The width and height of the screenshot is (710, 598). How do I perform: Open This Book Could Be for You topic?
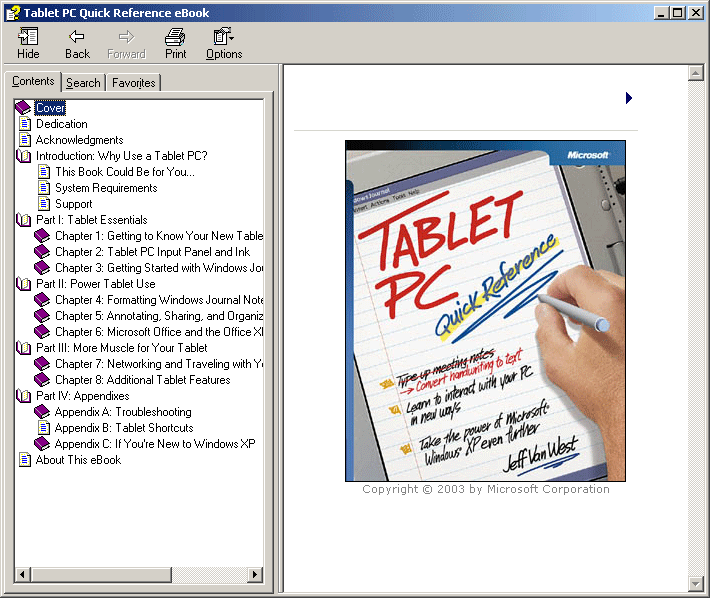click(x=125, y=172)
